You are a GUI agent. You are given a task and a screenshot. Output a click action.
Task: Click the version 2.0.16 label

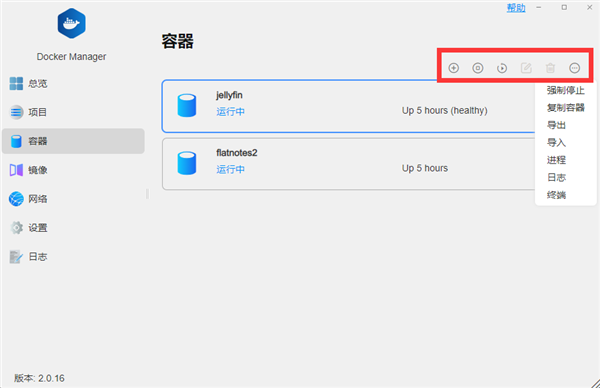(39, 378)
